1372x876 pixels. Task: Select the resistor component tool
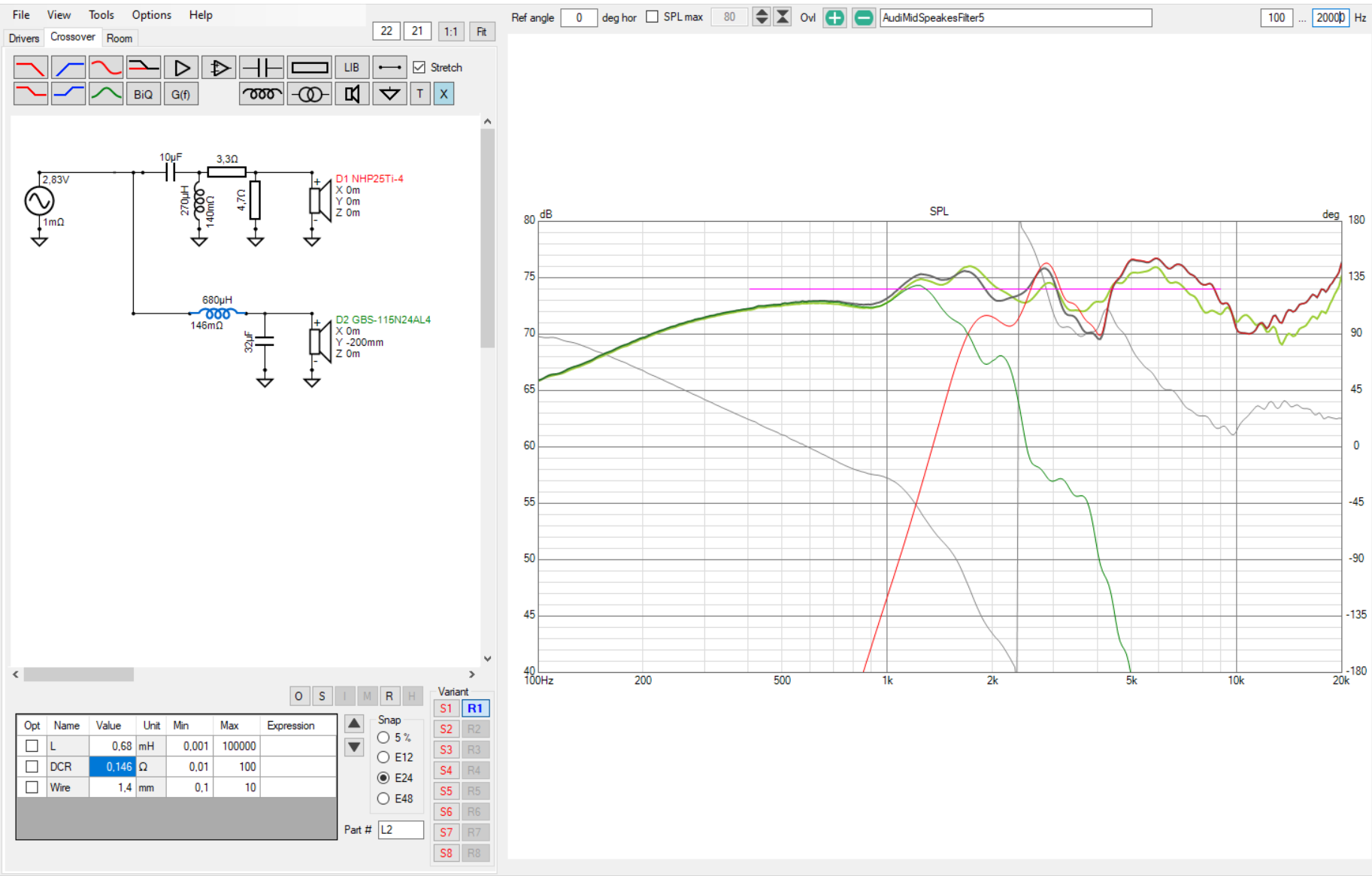(x=310, y=68)
